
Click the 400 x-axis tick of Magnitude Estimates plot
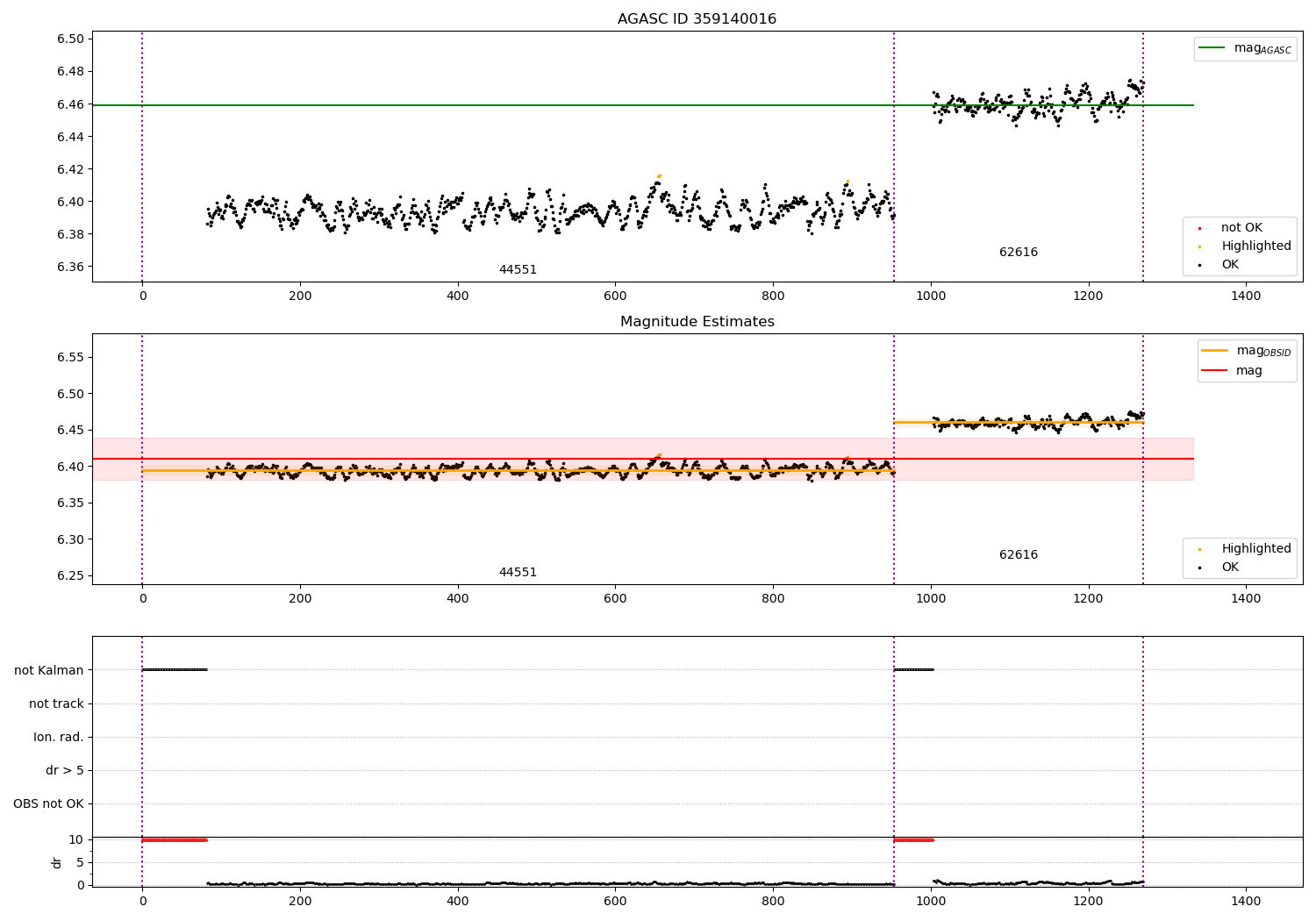(458, 599)
